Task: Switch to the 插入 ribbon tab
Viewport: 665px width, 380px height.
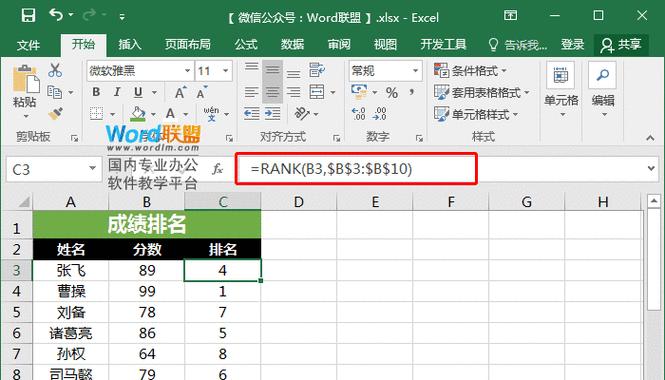Action: point(129,45)
